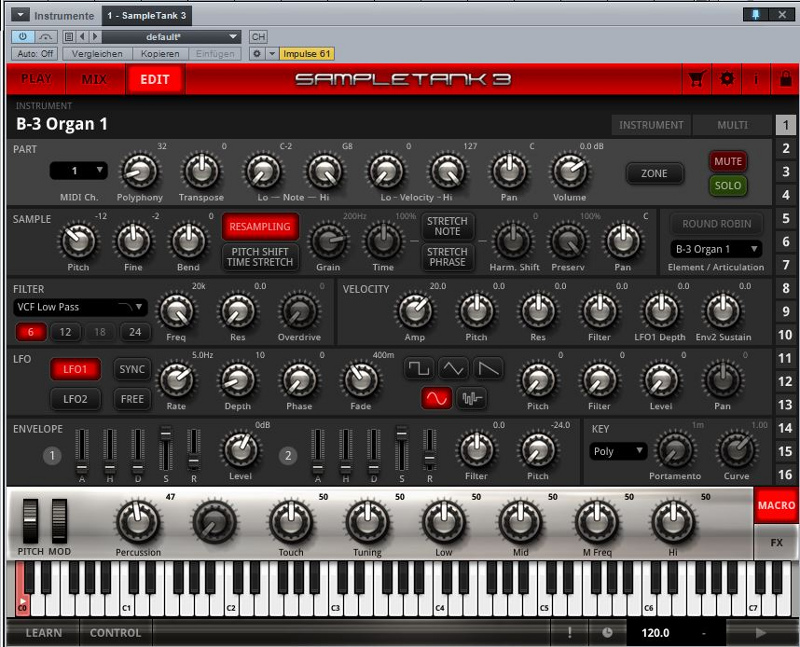Image resolution: width=800 pixels, height=647 pixels.
Task: Toggle Stretch Phrase
Action: (447, 257)
